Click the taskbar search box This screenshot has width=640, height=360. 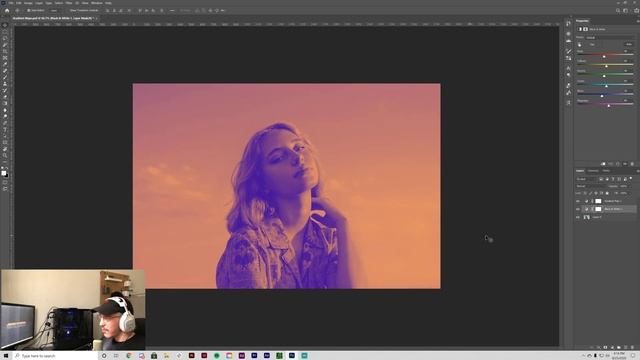tap(55, 356)
